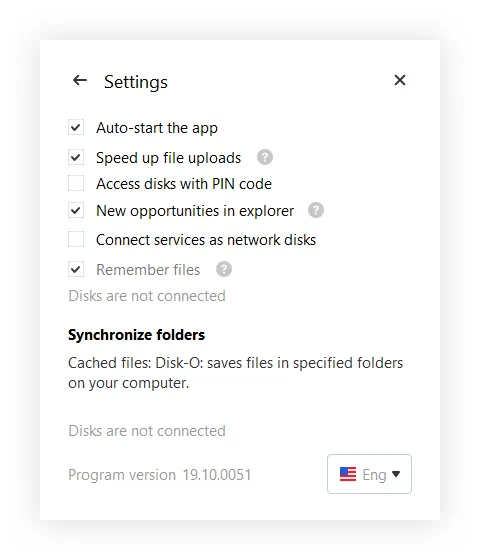
Task: Open help icon beside Speed up file uploads
Action: point(264,157)
